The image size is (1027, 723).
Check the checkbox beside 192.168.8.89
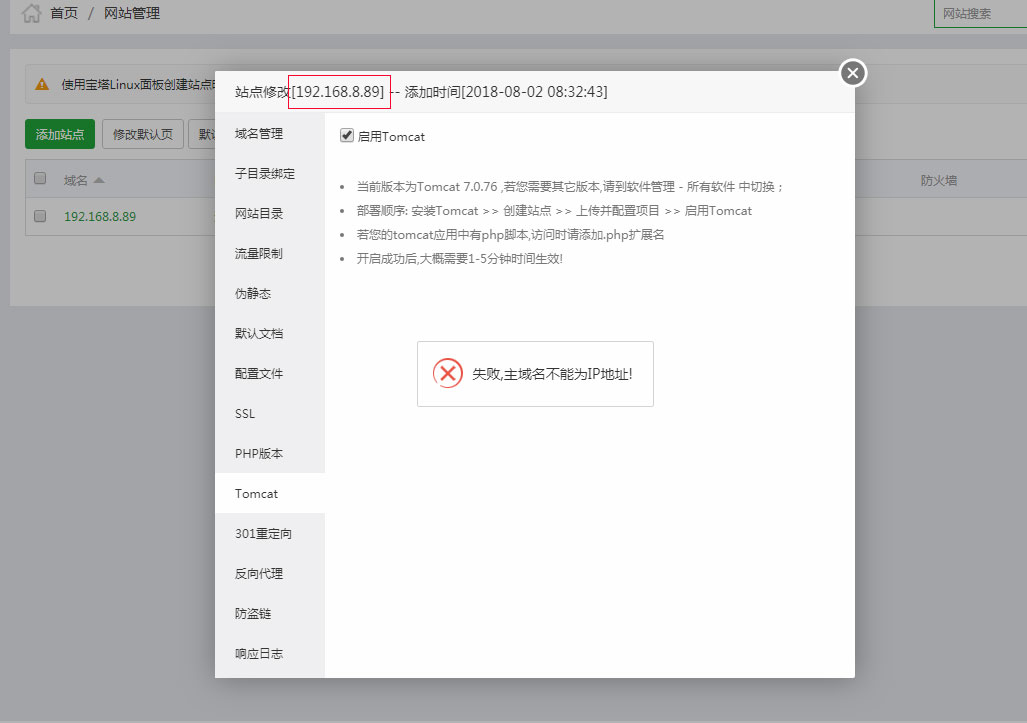(x=38, y=215)
